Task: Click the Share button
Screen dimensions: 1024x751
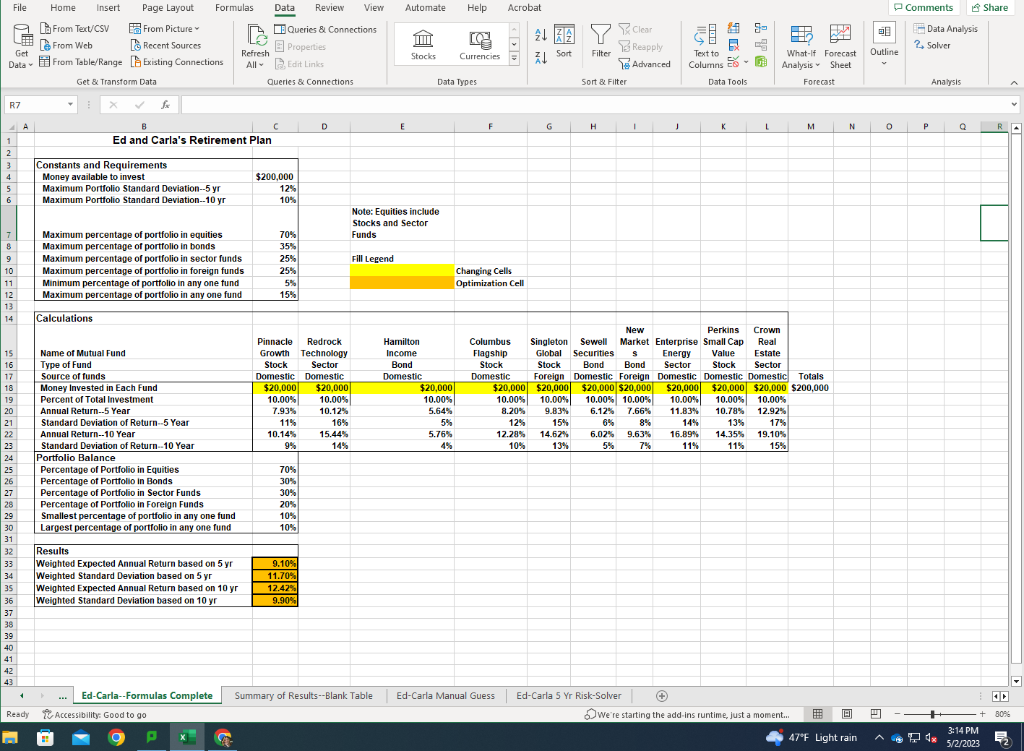Action: click(989, 8)
